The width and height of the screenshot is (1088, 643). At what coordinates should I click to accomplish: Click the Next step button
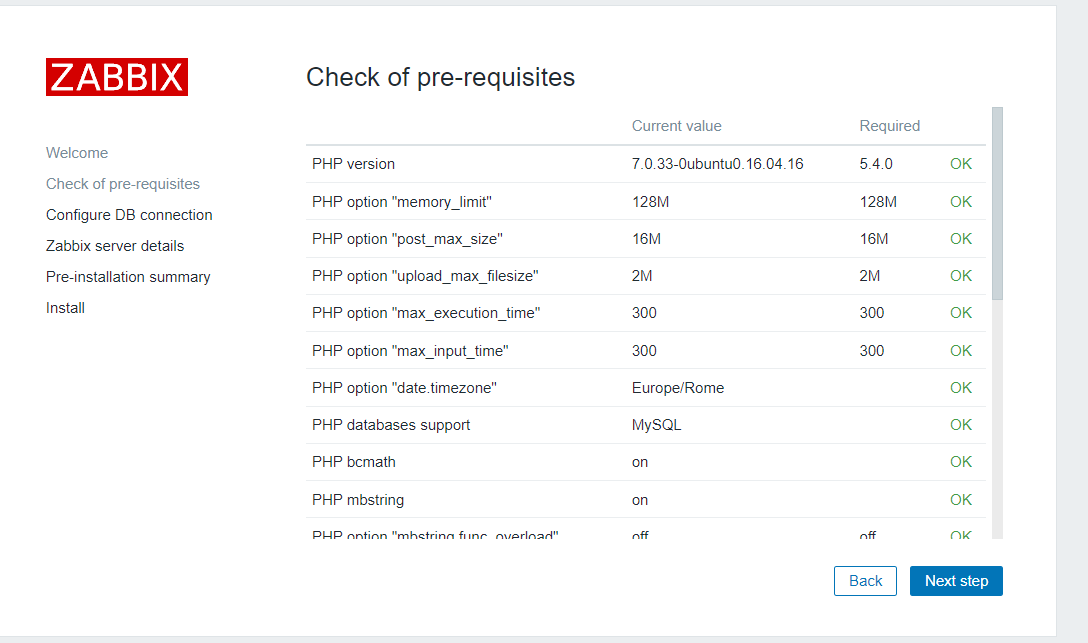point(956,581)
